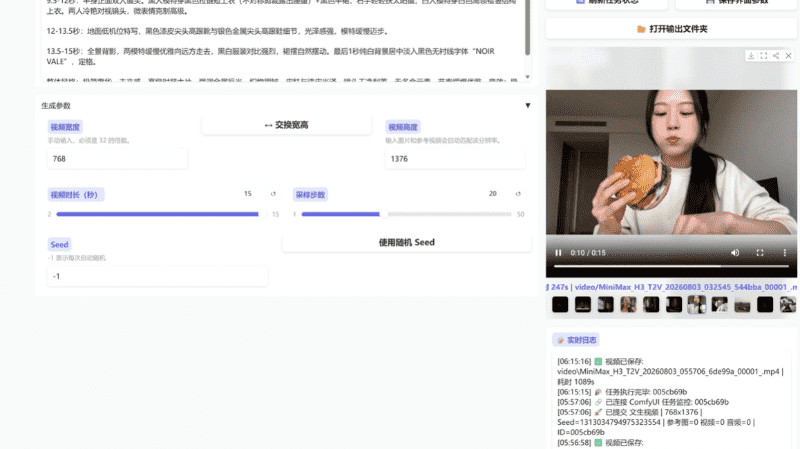Screen dimensions: 800x449
Task: Click the 实时日志 label
Action: coord(576,340)
